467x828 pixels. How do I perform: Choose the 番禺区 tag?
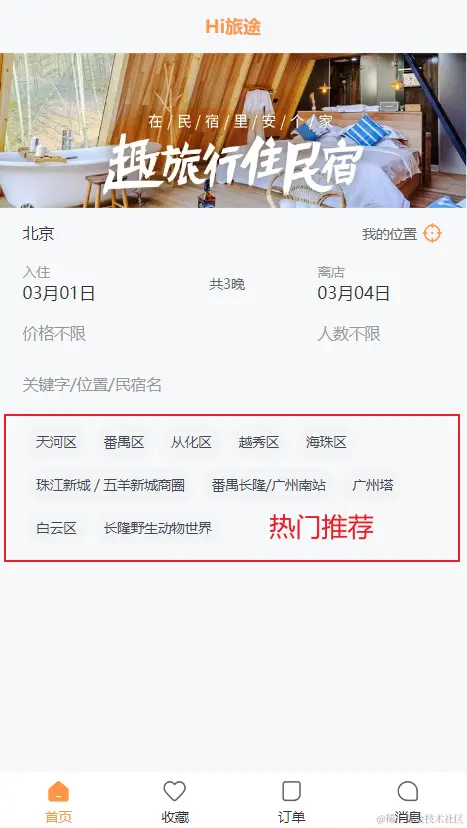point(124,442)
